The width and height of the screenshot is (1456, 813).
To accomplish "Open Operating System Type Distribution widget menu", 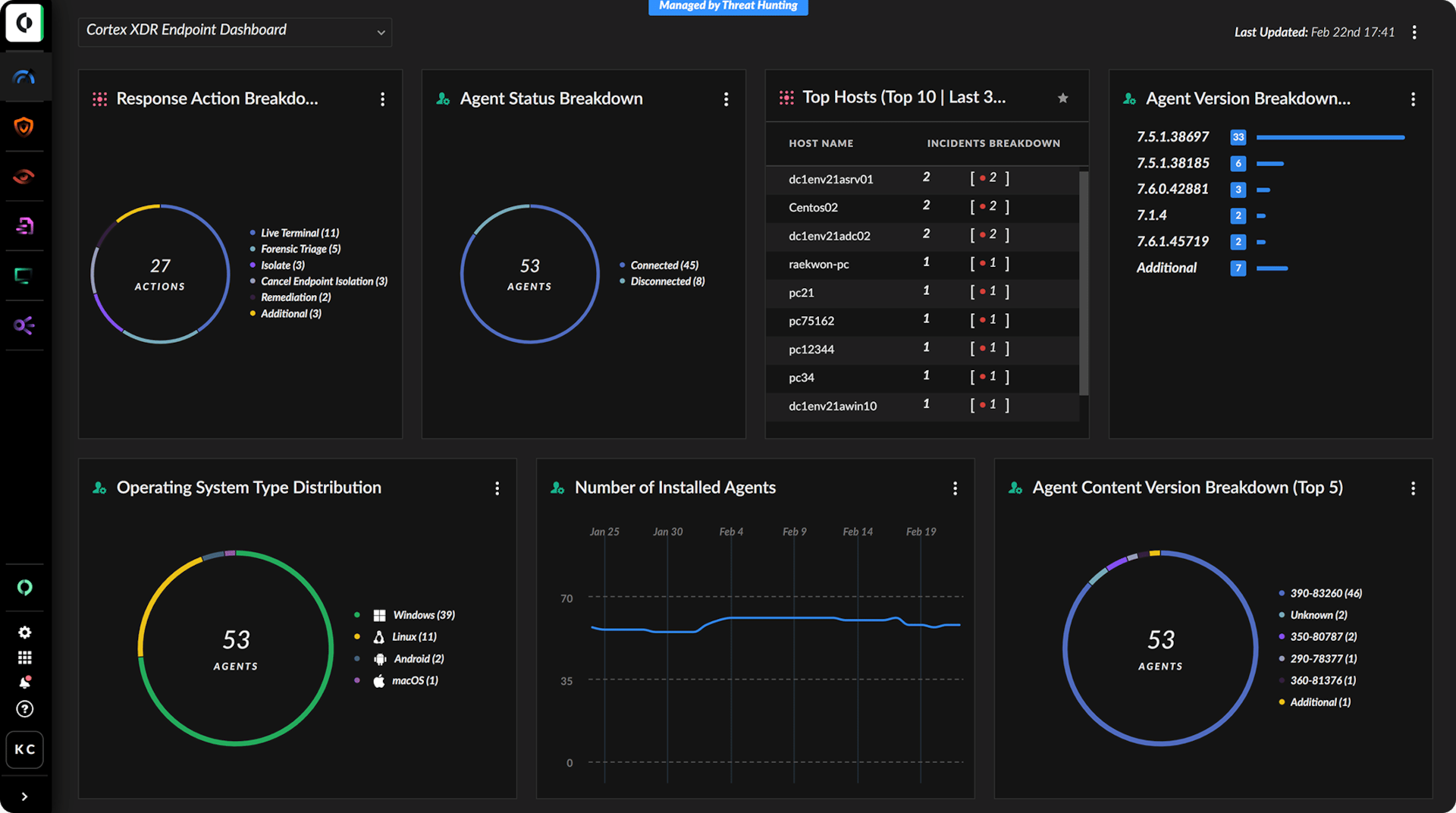I will (497, 488).
